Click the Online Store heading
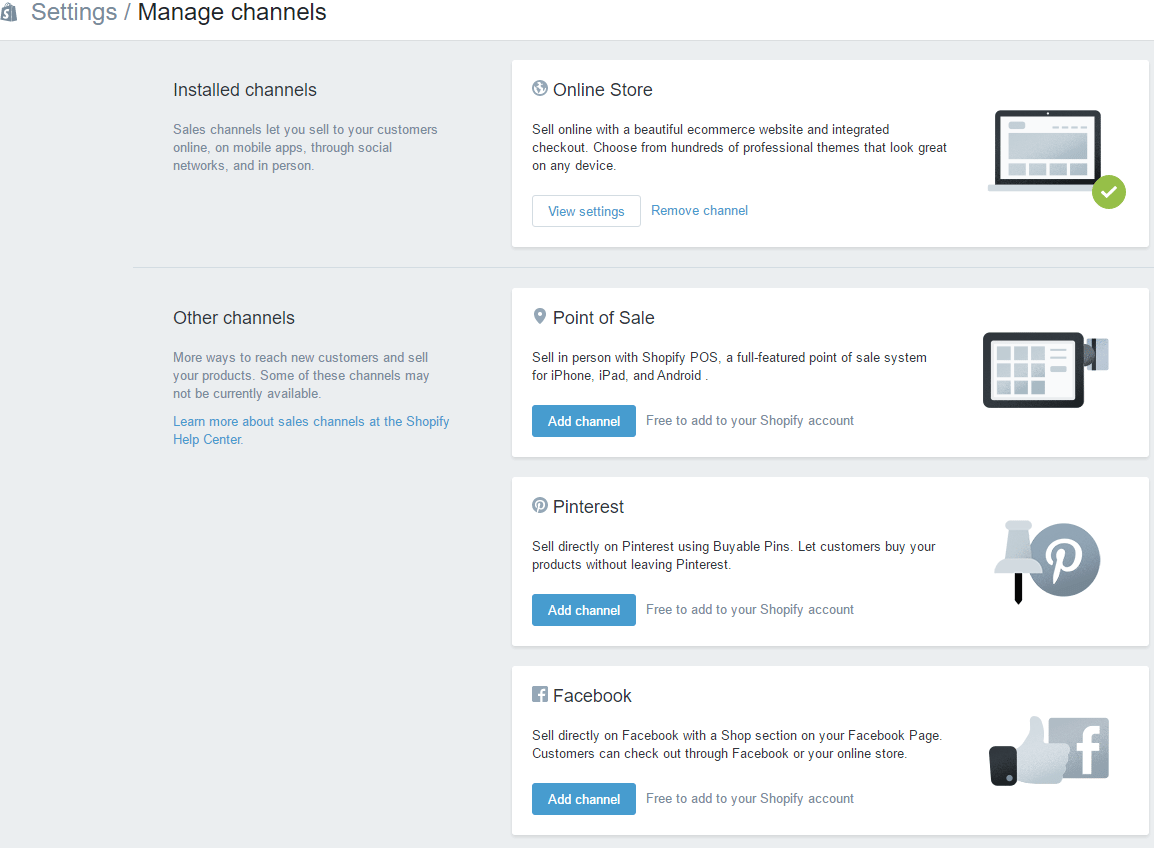Viewport: 1154px width, 848px height. coord(602,90)
